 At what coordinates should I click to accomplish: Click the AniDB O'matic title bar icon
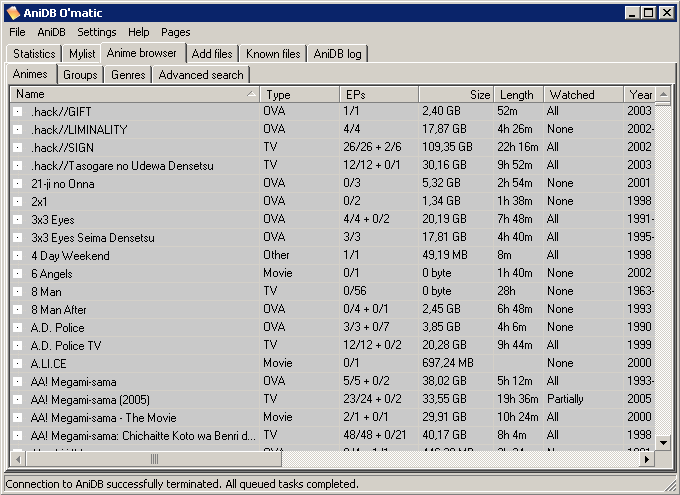pos(13,13)
